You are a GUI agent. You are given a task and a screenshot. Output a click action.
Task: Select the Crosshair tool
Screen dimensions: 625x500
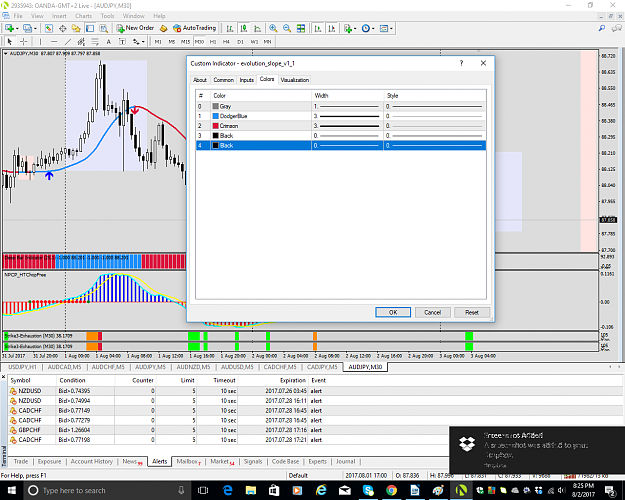24,41
